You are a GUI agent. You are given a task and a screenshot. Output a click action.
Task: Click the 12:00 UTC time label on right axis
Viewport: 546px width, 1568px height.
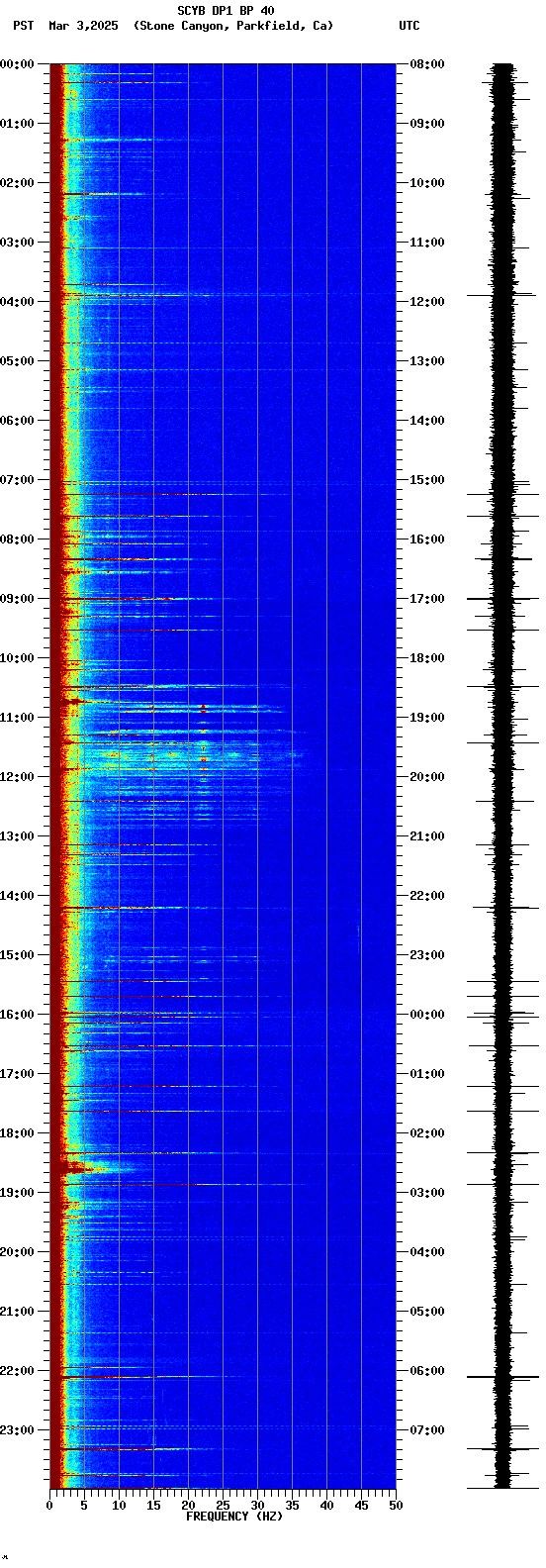pos(427,302)
